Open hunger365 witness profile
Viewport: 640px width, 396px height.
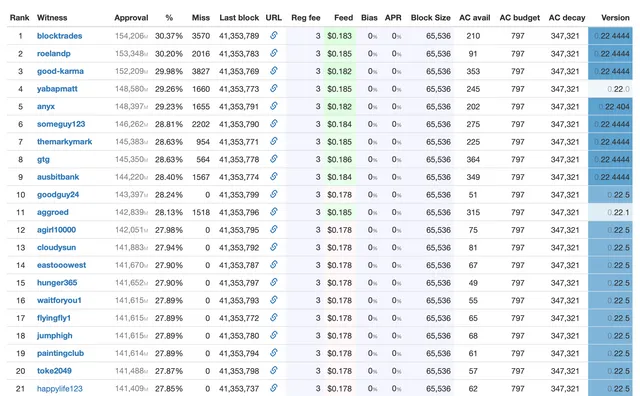57,283
